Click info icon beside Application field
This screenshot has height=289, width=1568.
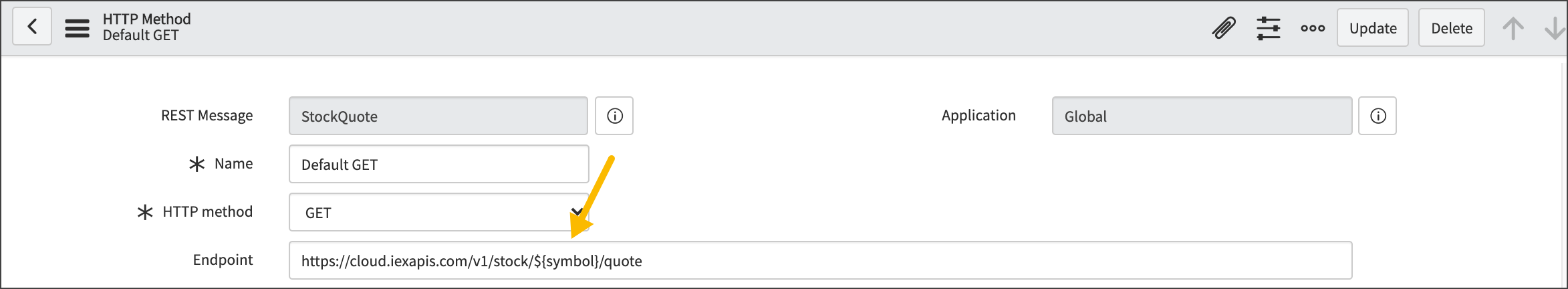(1378, 116)
